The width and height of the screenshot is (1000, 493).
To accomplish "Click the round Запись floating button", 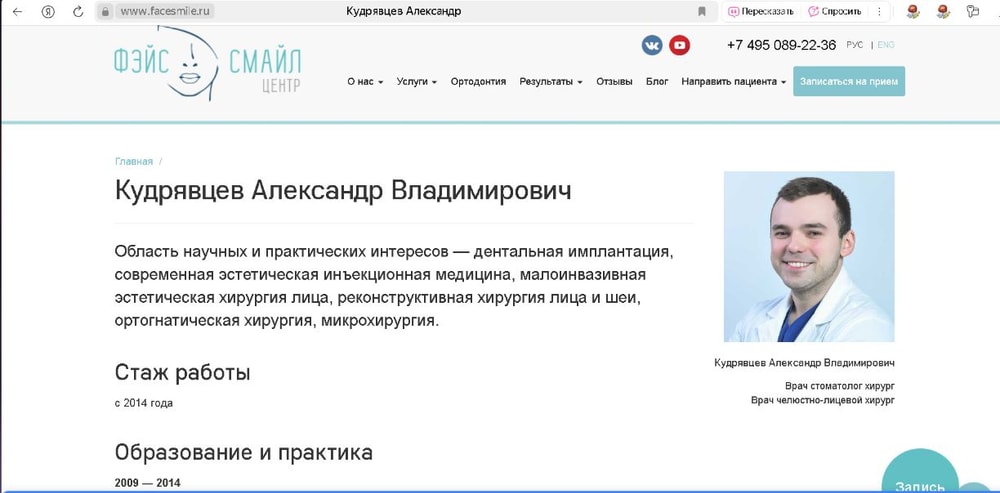I will coord(920,473).
